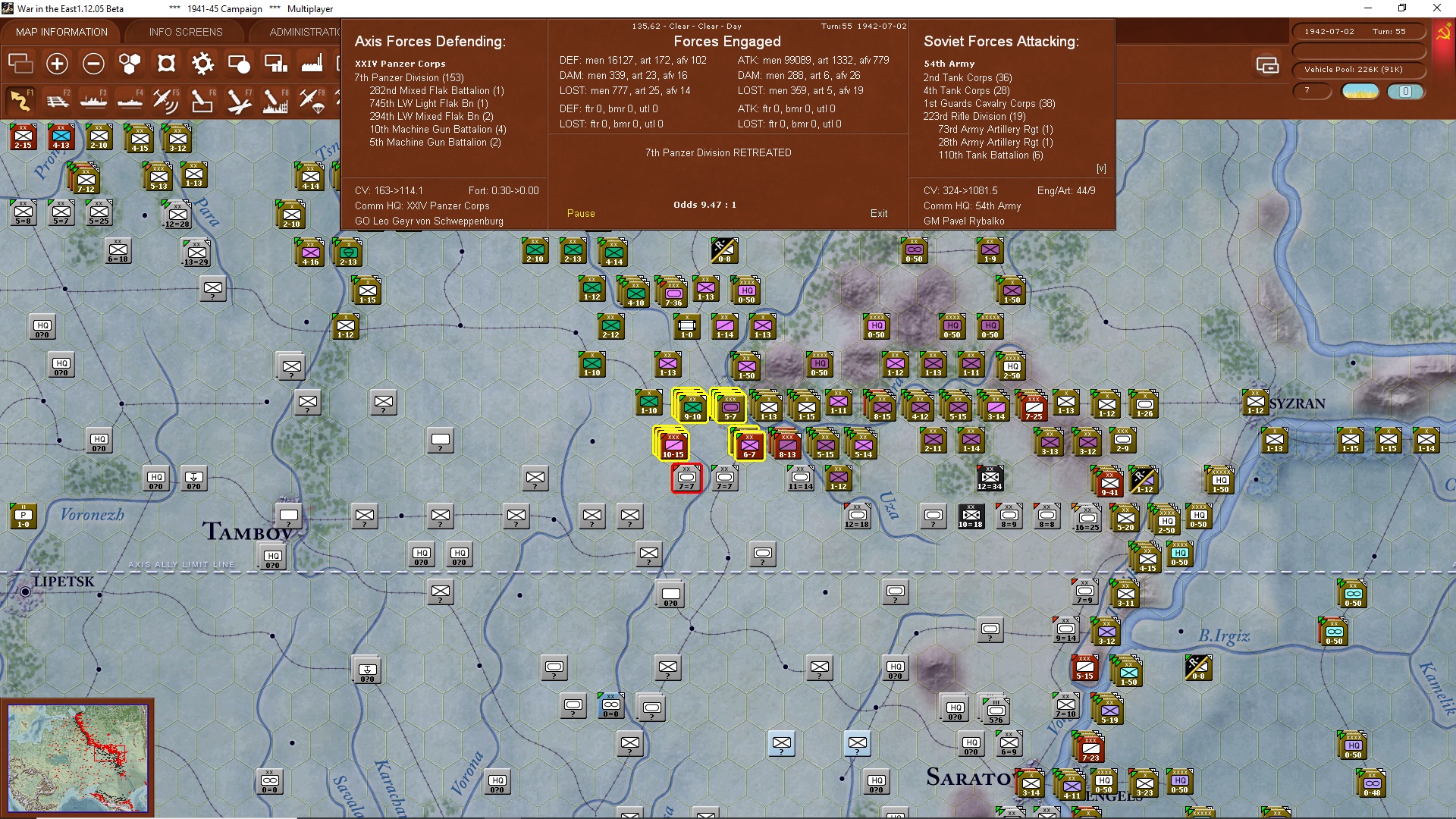The height and width of the screenshot is (819, 1456).
Task: Toggle the hex grid display icon
Action: click(x=130, y=64)
